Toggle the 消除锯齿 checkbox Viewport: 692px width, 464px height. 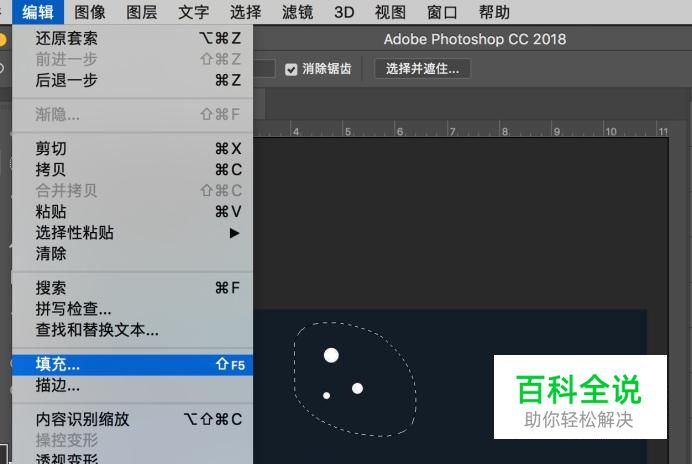tap(291, 69)
